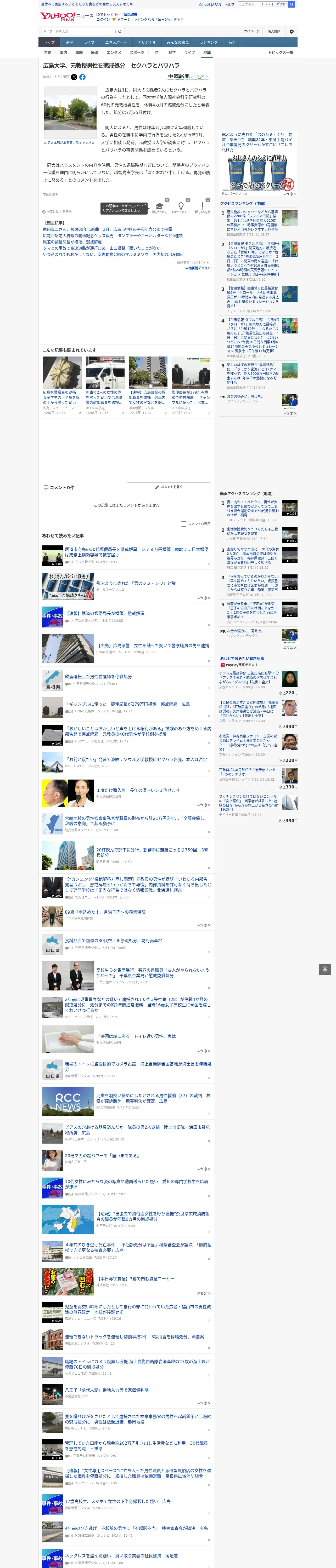Click the keyword input field

pyautogui.click(x=79, y=32)
